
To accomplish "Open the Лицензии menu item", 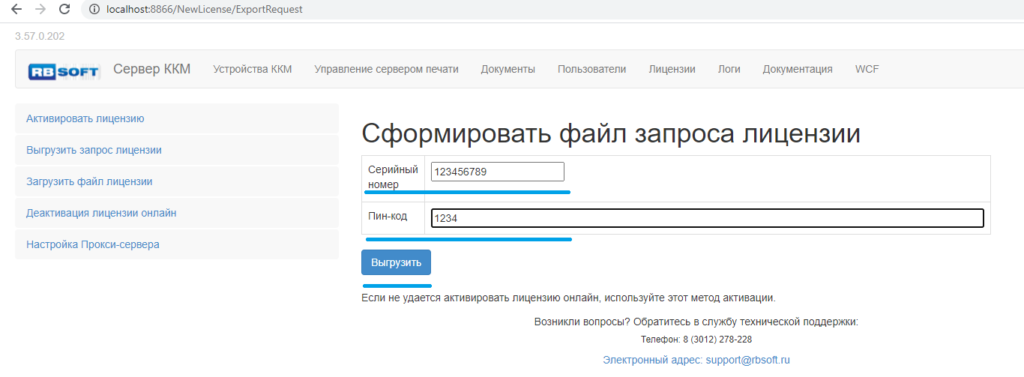I will coord(672,69).
